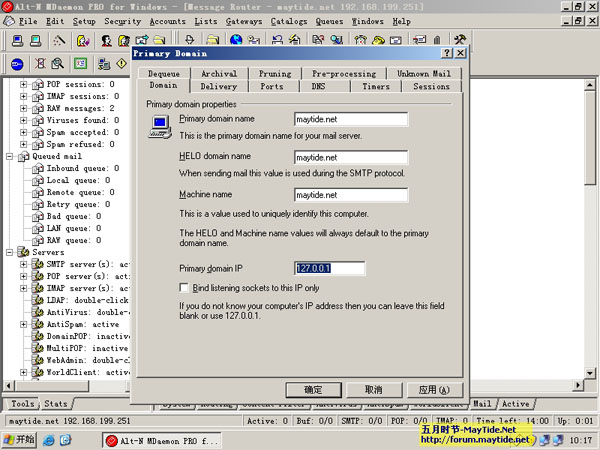Enable Bind listening sockets to this IP only
Image resolution: width=600 pixels, height=450 pixels.
[171, 287]
